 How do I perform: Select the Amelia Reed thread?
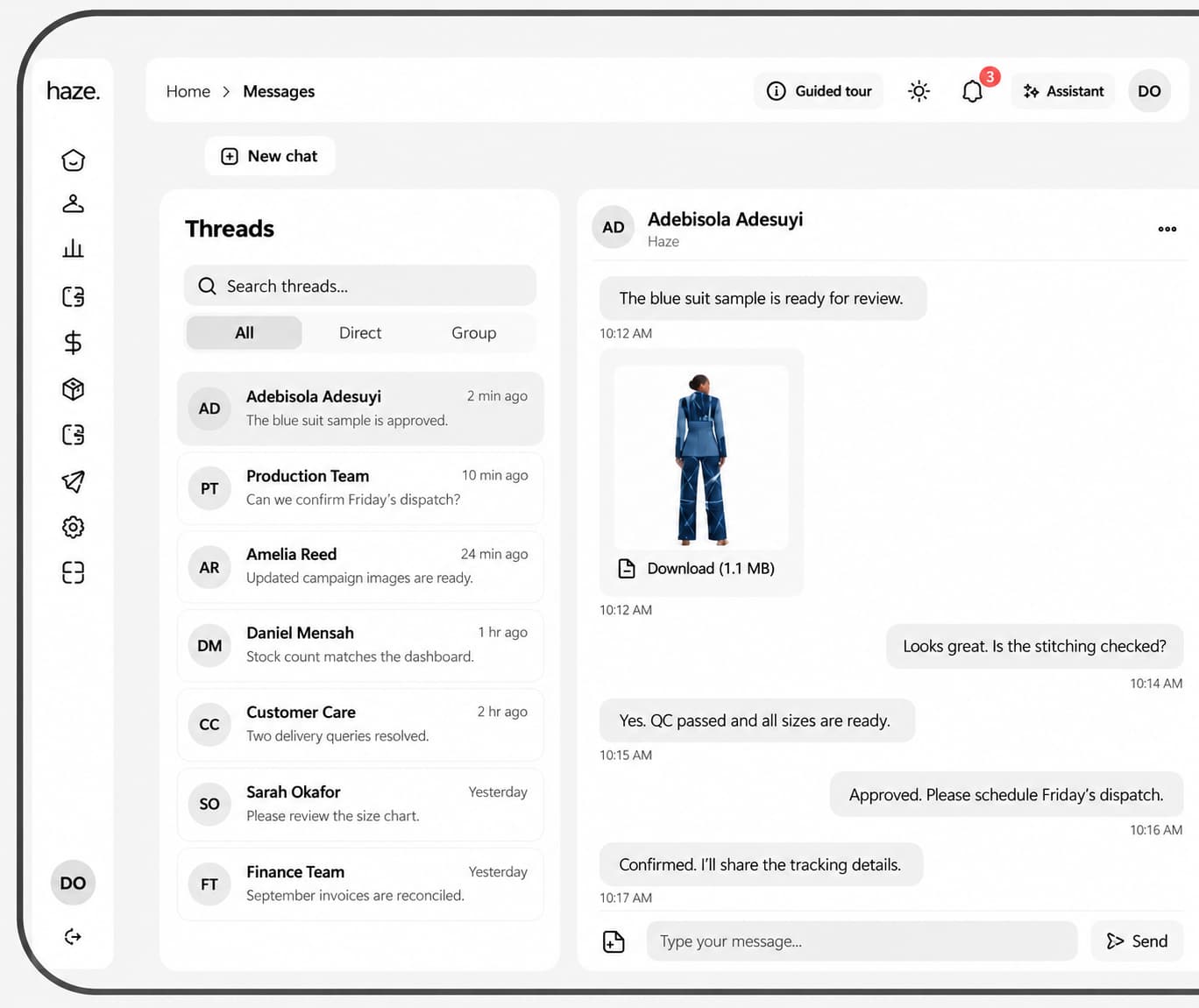[x=360, y=567]
